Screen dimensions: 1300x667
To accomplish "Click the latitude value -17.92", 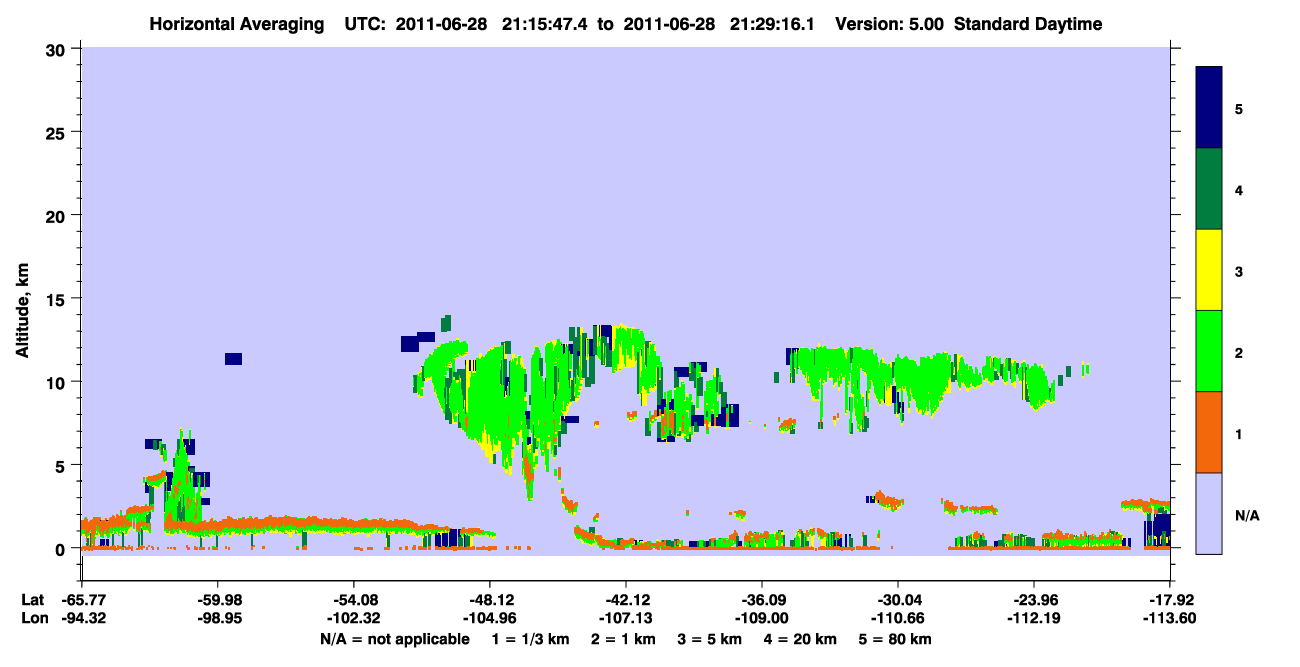I will 1170,600.
